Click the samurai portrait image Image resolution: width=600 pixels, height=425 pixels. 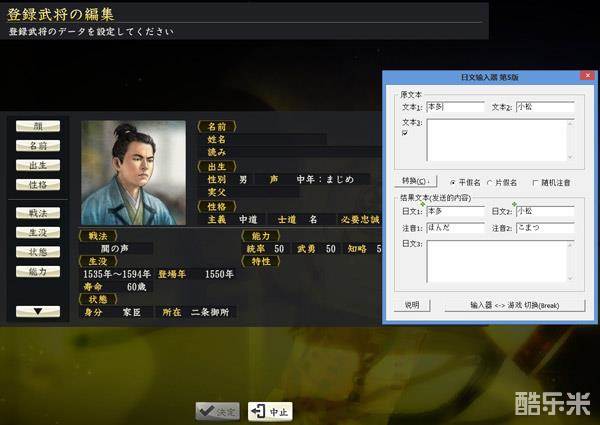click(133, 172)
